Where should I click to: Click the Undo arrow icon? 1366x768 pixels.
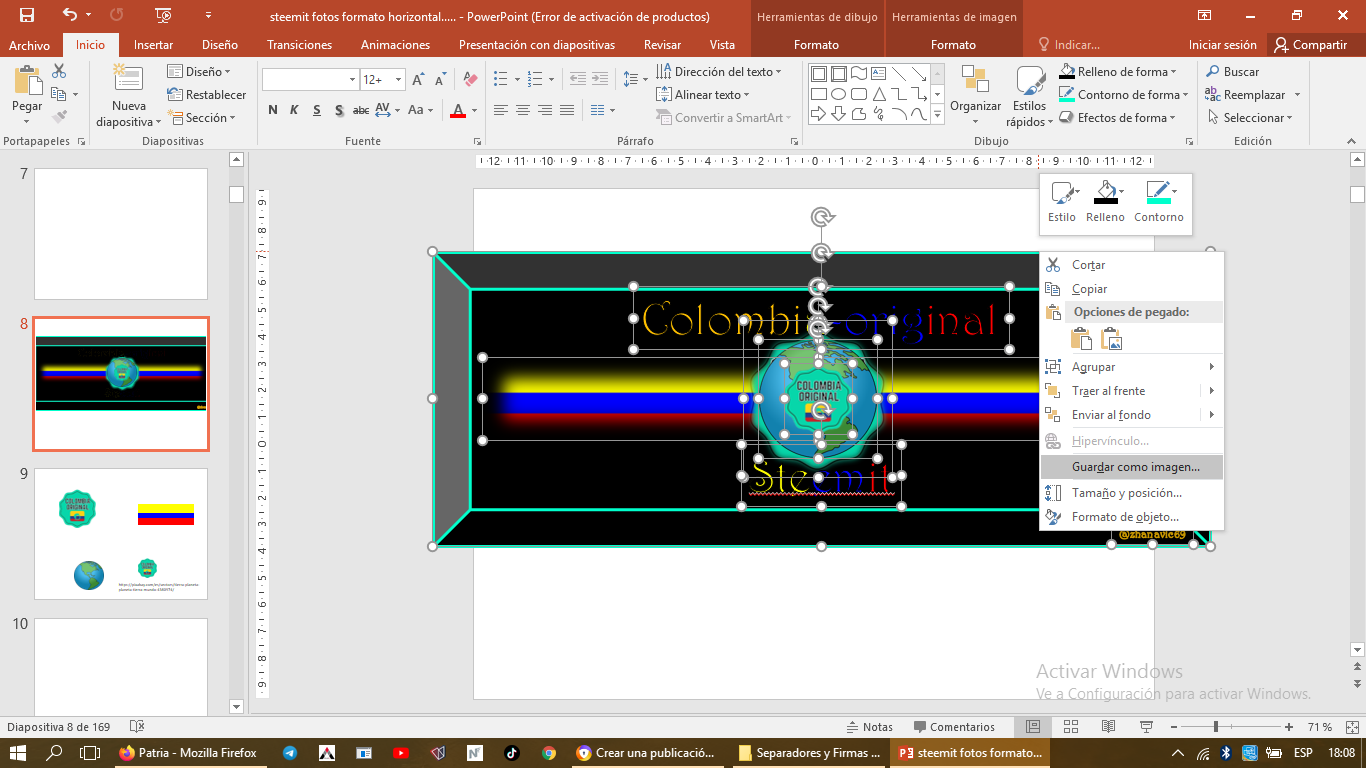coord(70,16)
